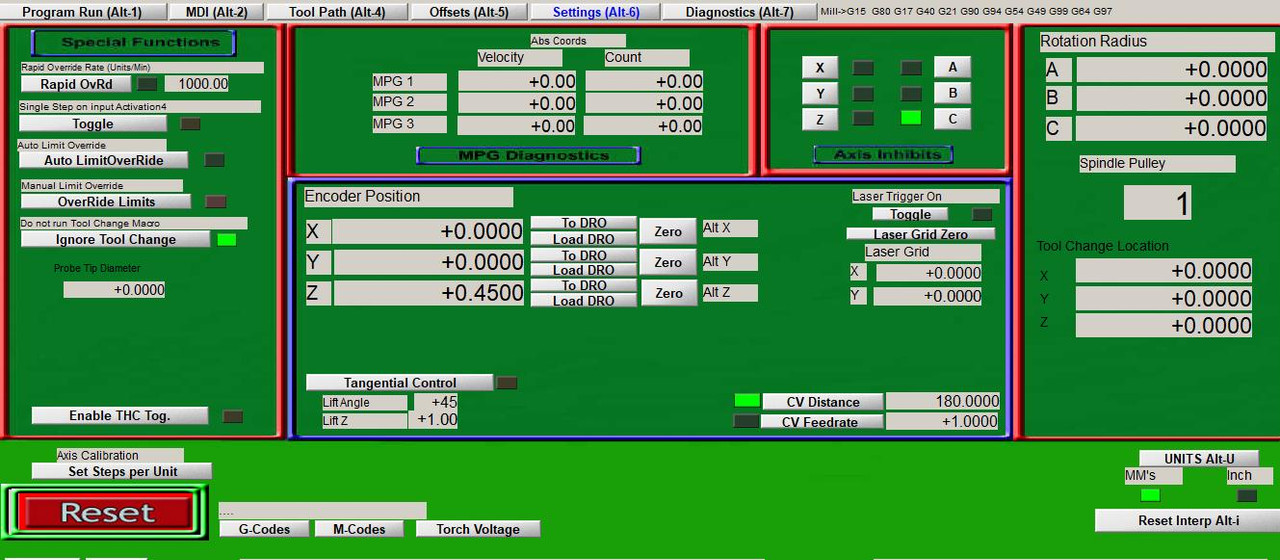Toggle the OverRide Limits LED
1280x560 pixels.
[215, 202]
